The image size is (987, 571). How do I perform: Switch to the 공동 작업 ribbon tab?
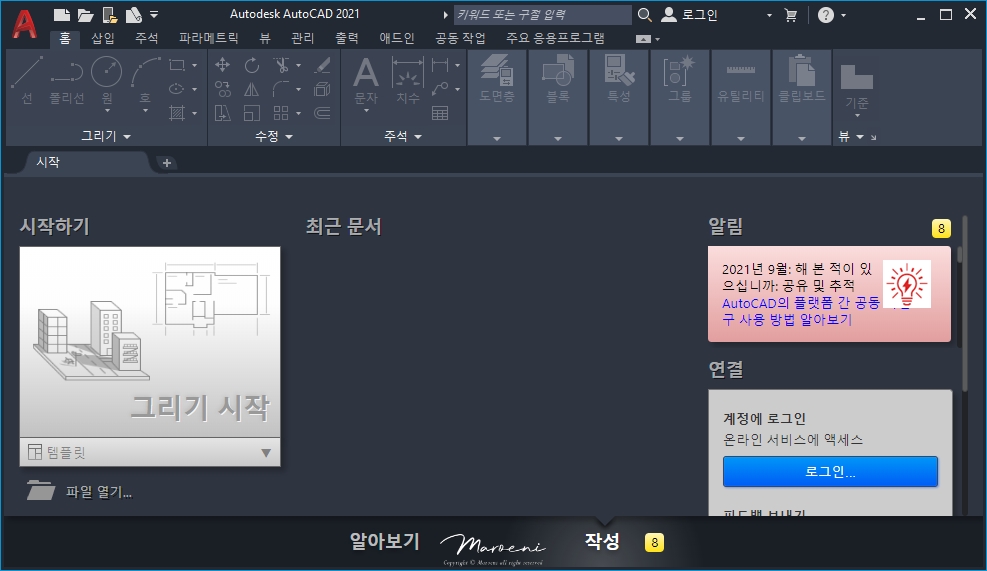pyautogui.click(x=461, y=38)
